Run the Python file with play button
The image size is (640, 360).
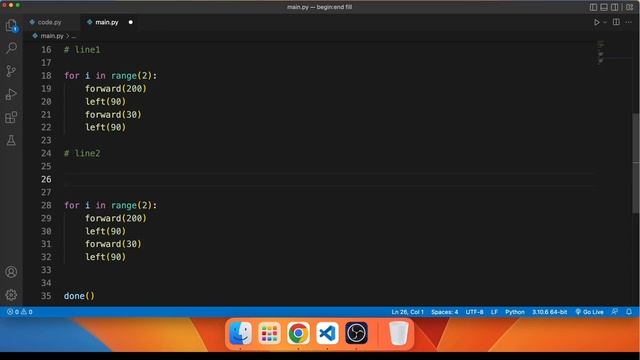(597, 22)
